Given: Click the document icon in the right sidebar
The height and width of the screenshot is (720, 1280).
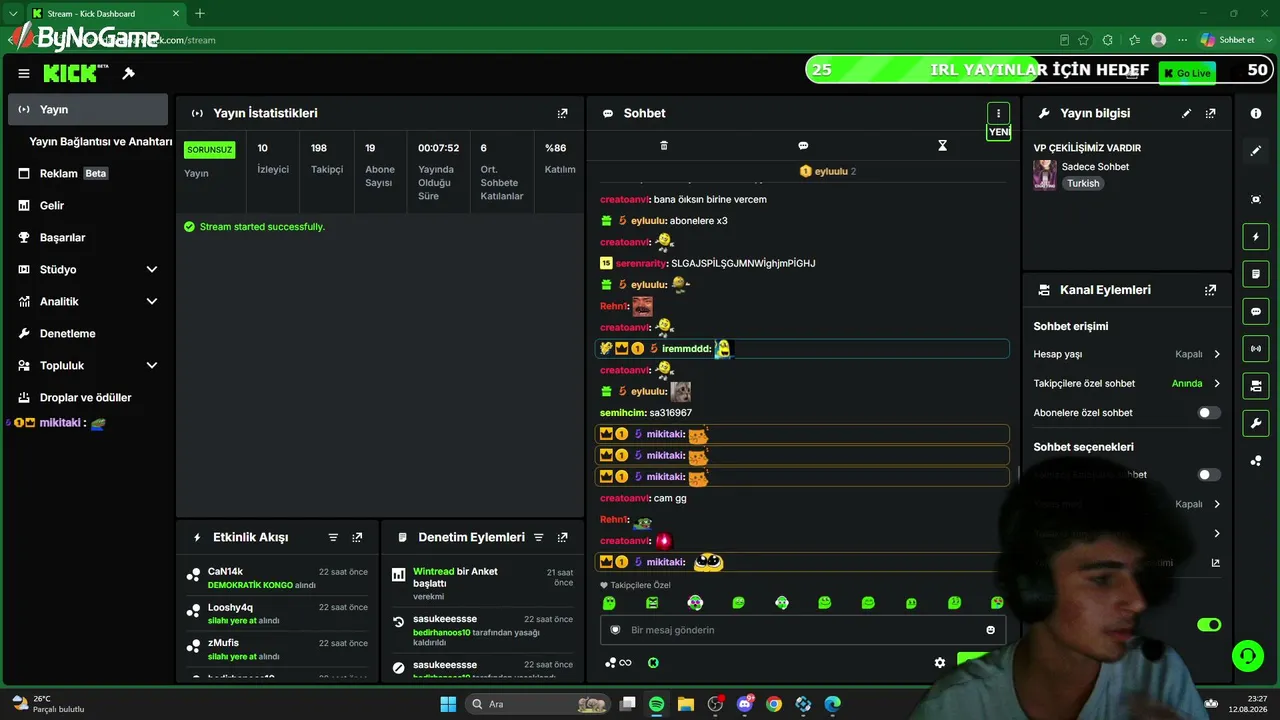Looking at the screenshot, I should [x=1256, y=274].
